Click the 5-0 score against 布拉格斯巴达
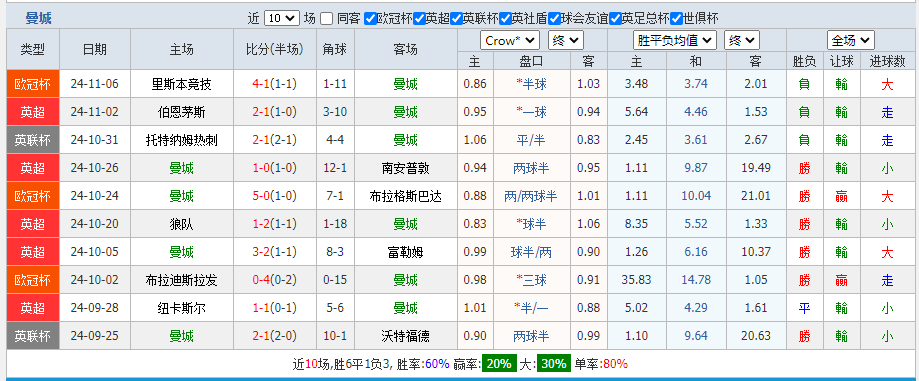919x381 pixels. click(x=260, y=196)
